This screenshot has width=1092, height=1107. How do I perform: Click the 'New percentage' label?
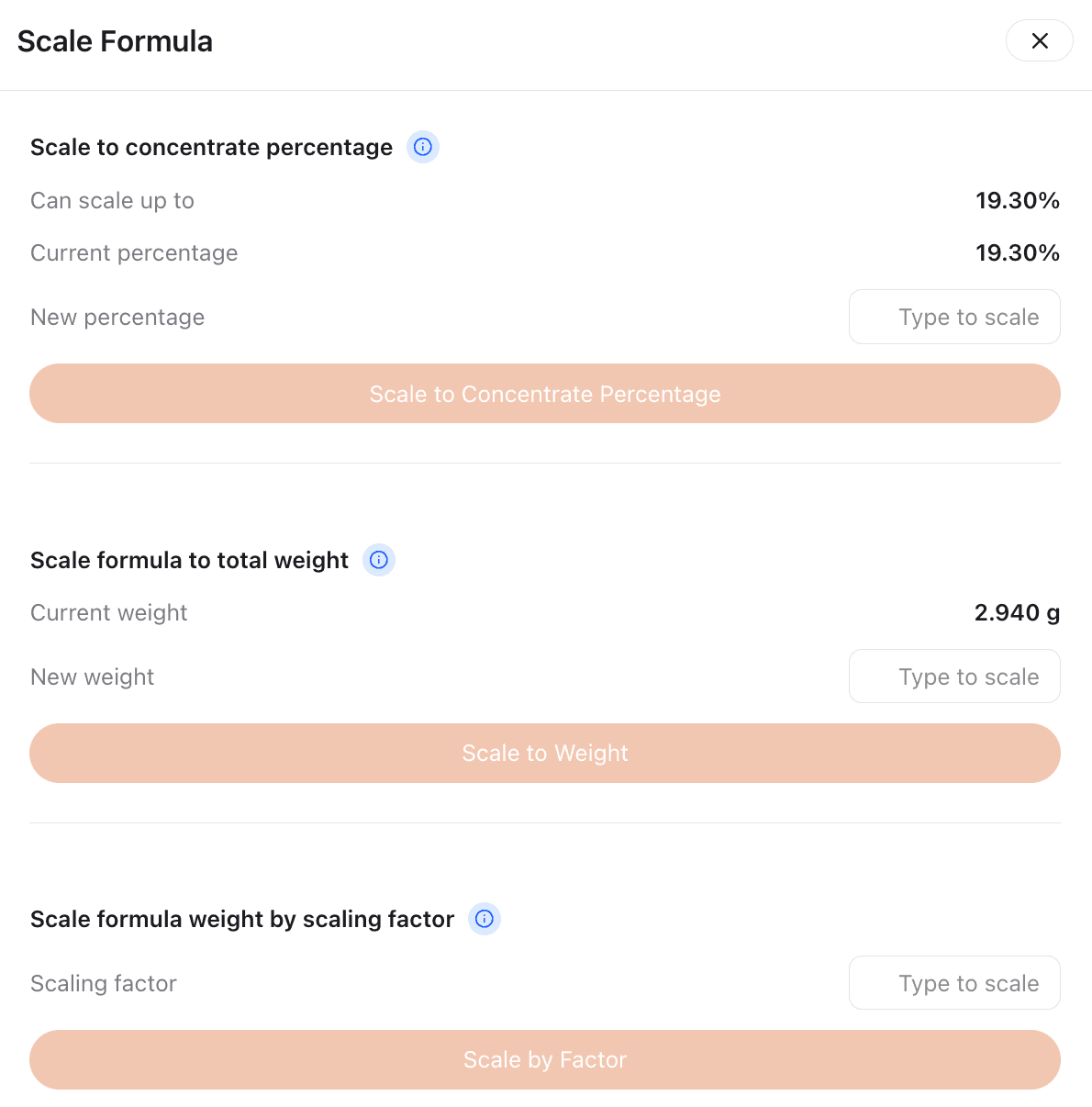117,318
